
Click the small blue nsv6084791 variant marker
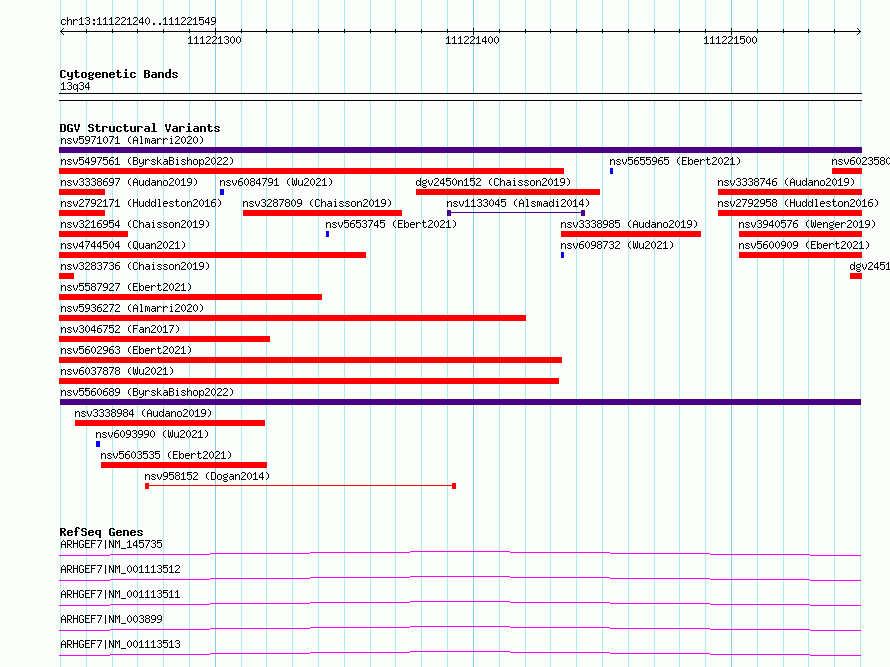pos(222,192)
